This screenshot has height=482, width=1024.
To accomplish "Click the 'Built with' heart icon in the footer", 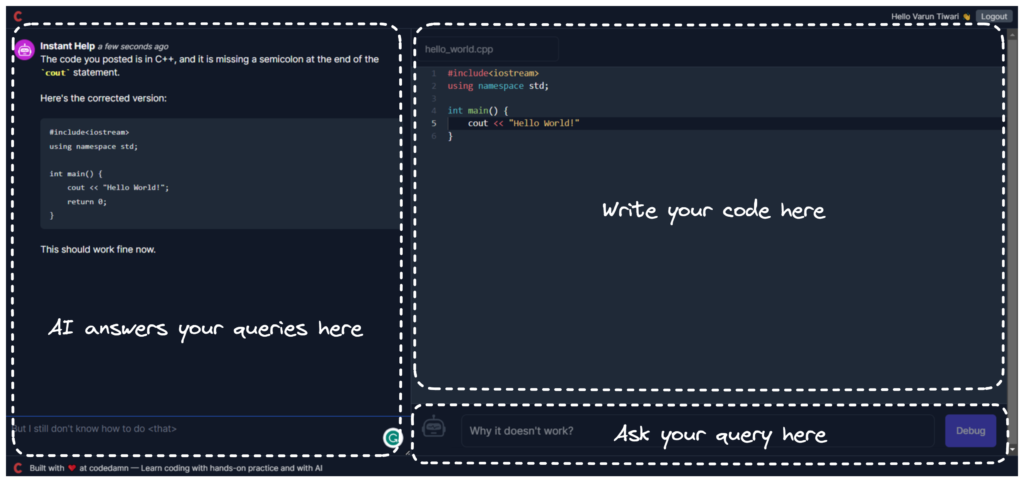I will (72, 468).
